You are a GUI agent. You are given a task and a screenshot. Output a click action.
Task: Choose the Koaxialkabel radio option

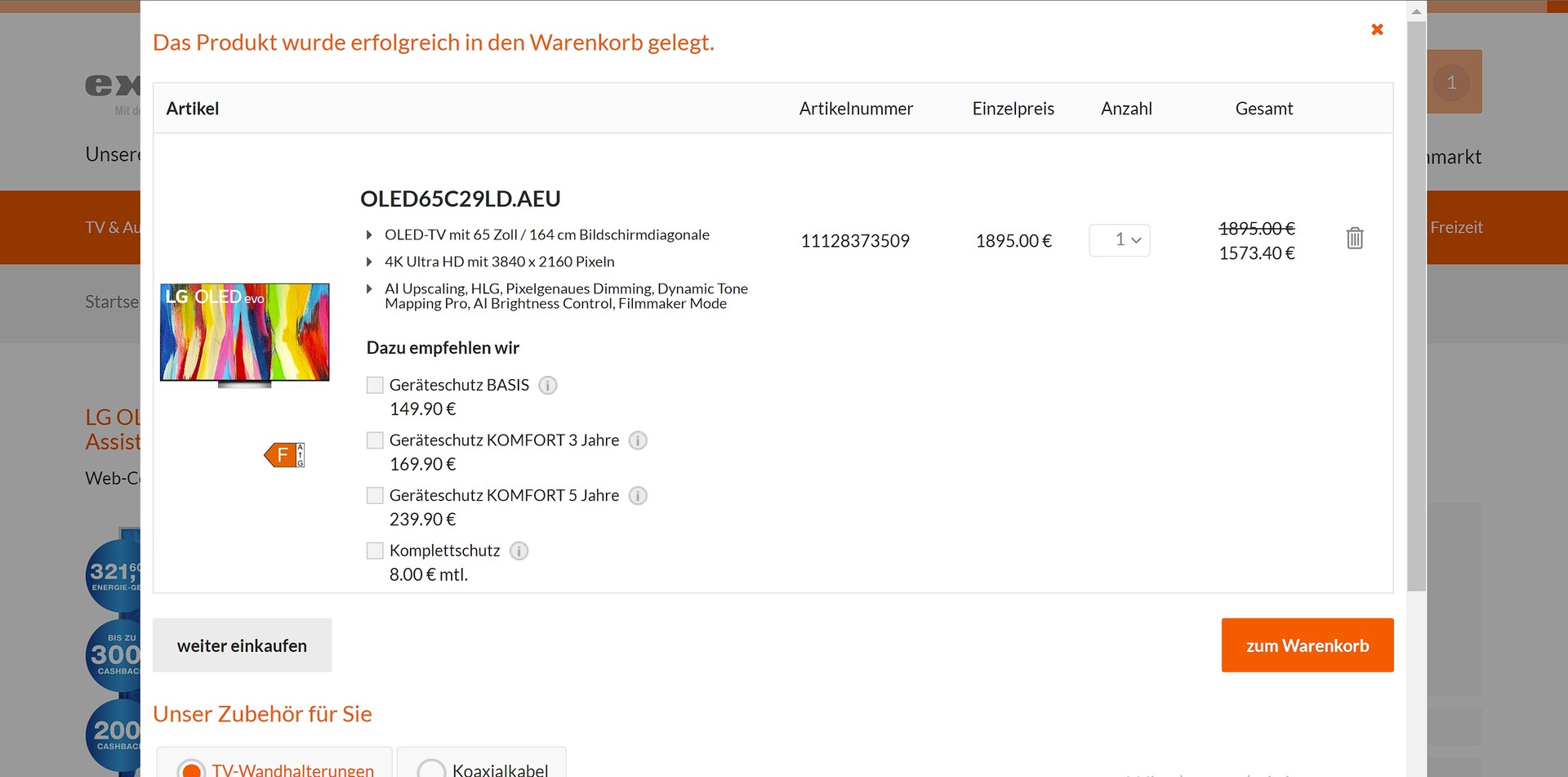[x=431, y=770]
